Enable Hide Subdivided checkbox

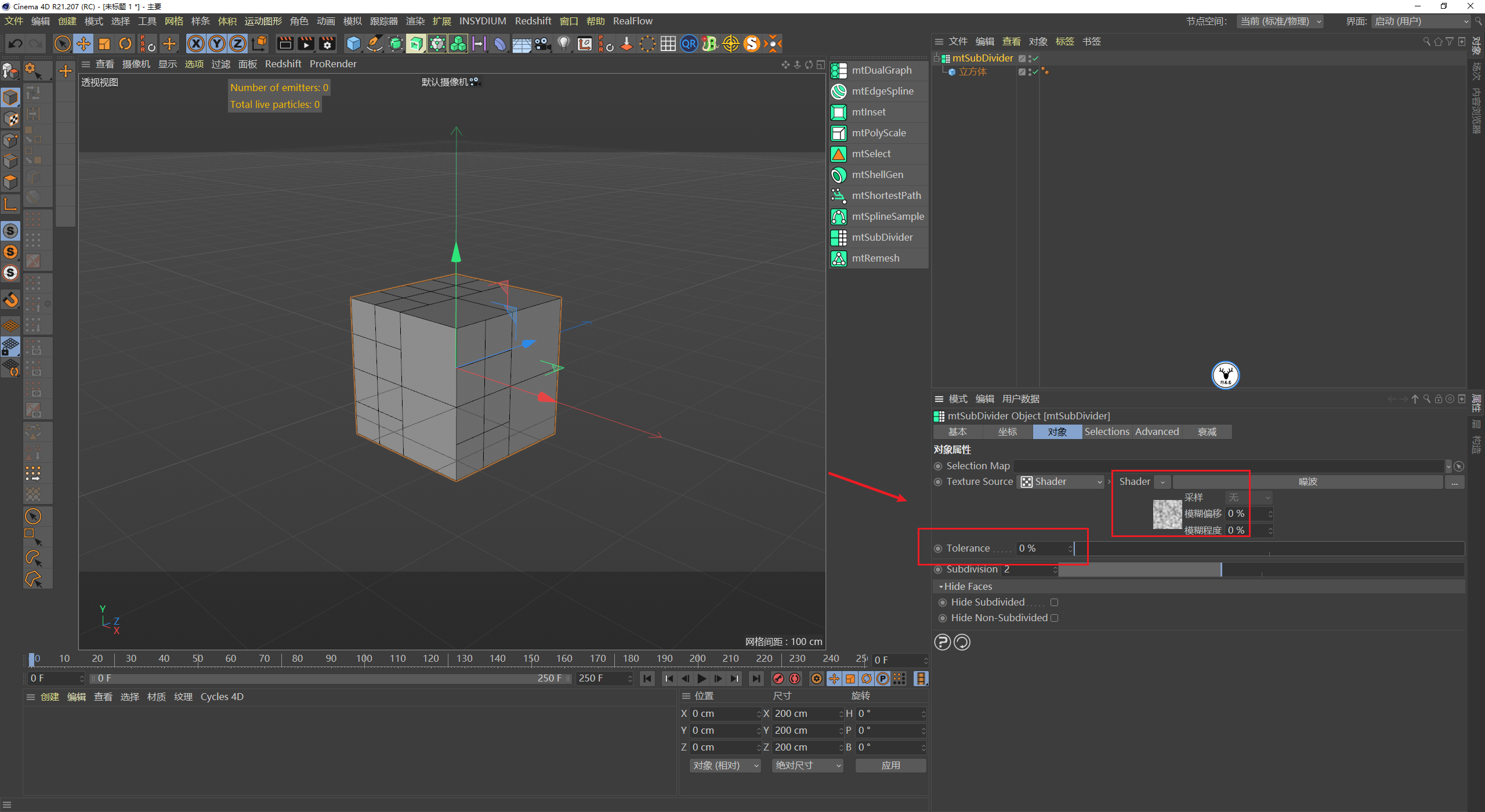pos(1054,603)
